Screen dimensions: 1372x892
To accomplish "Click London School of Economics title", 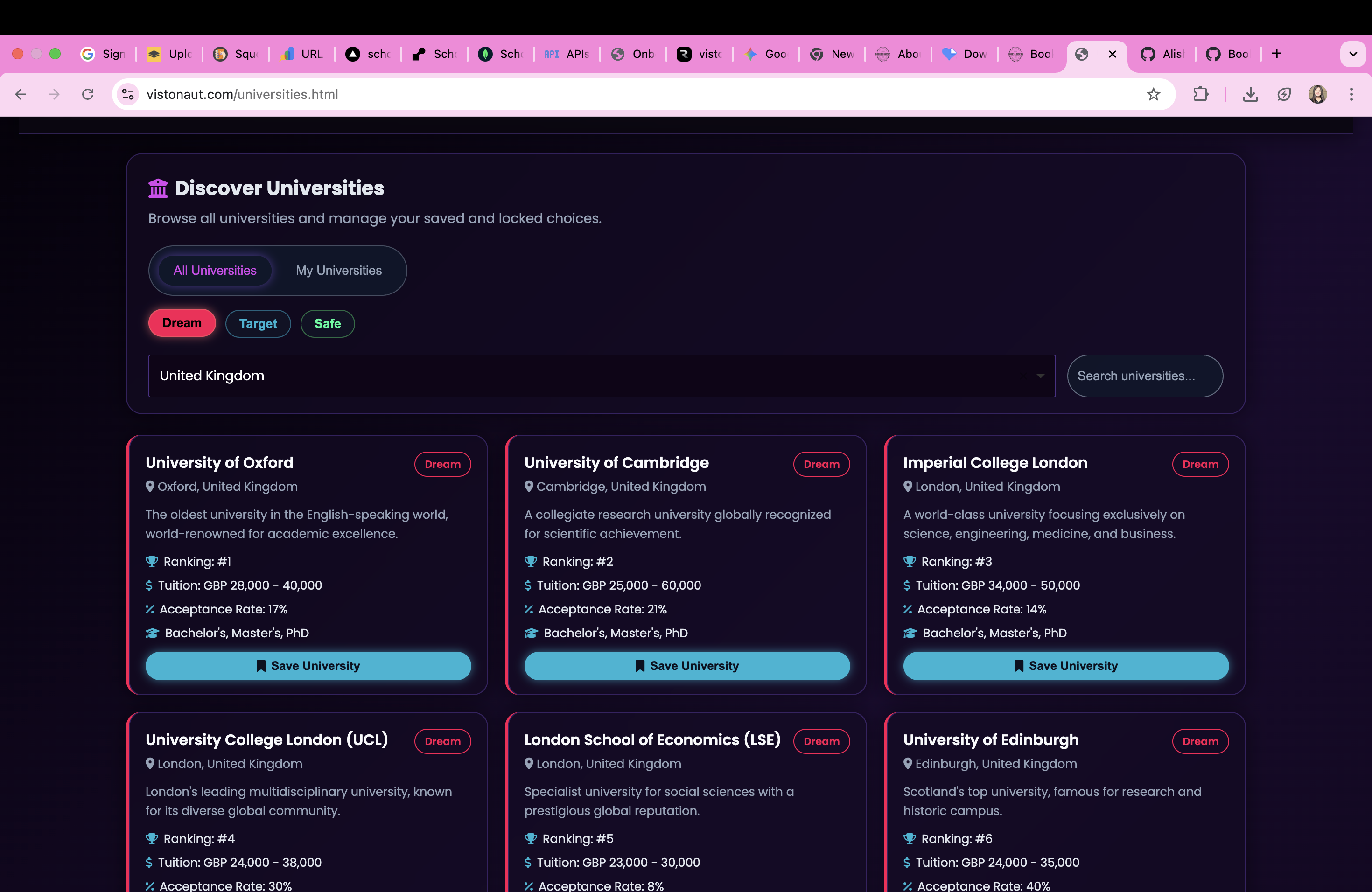I will pyautogui.click(x=652, y=740).
